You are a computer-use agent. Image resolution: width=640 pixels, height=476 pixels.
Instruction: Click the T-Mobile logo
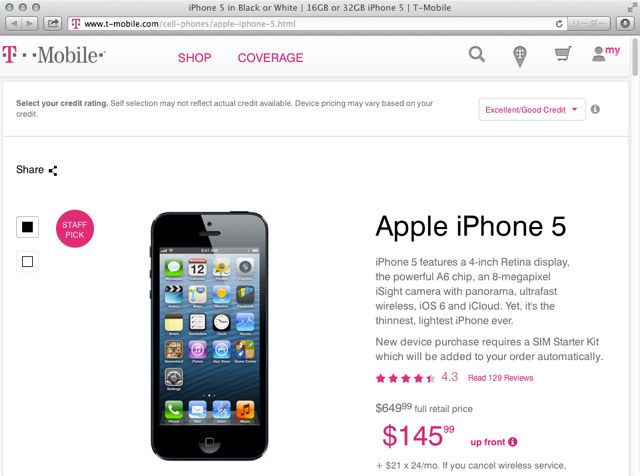click(54, 55)
